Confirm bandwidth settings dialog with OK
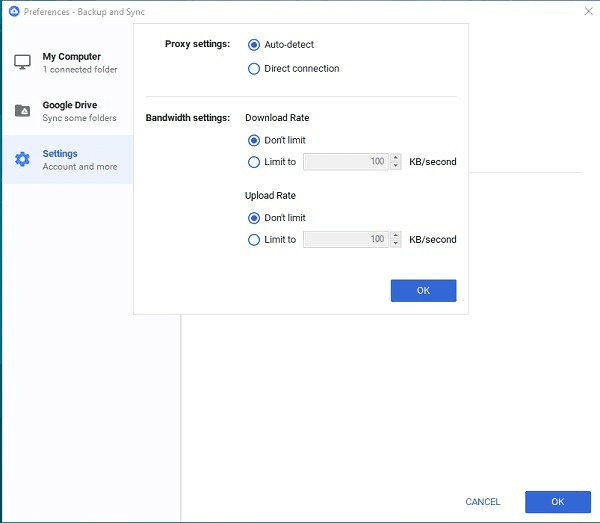This screenshot has width=600, height=523. click(423, 290)
